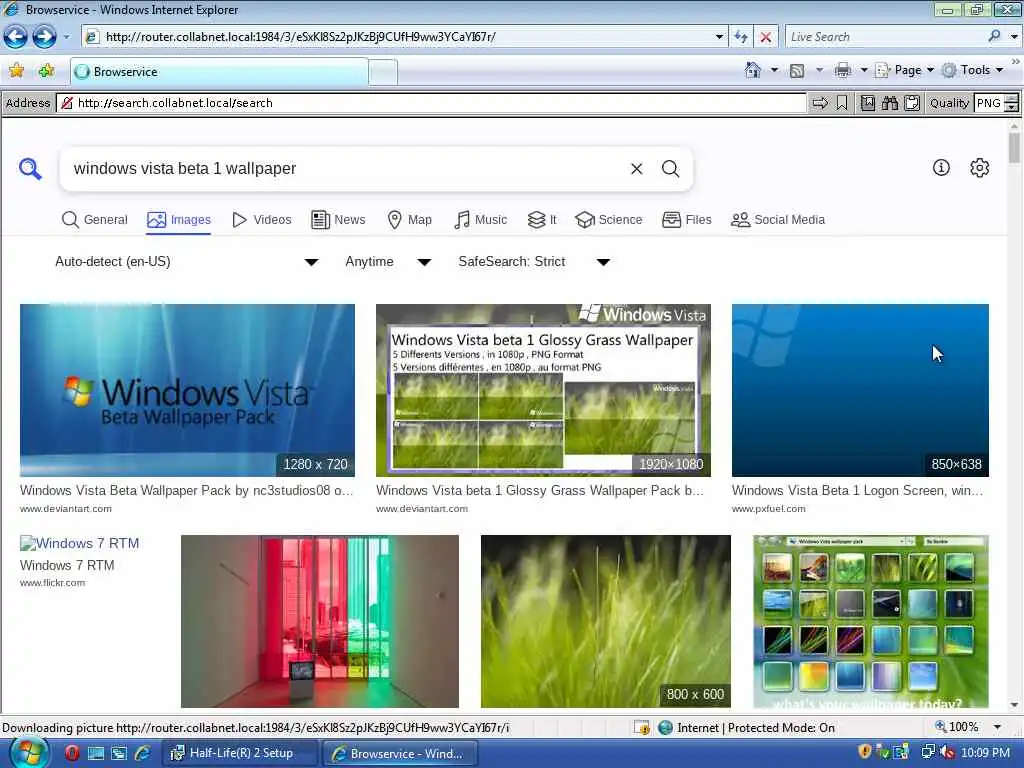
Task: Switch to Half-Life(R) 2 Setup taskbar button
Action: (240, 753)
